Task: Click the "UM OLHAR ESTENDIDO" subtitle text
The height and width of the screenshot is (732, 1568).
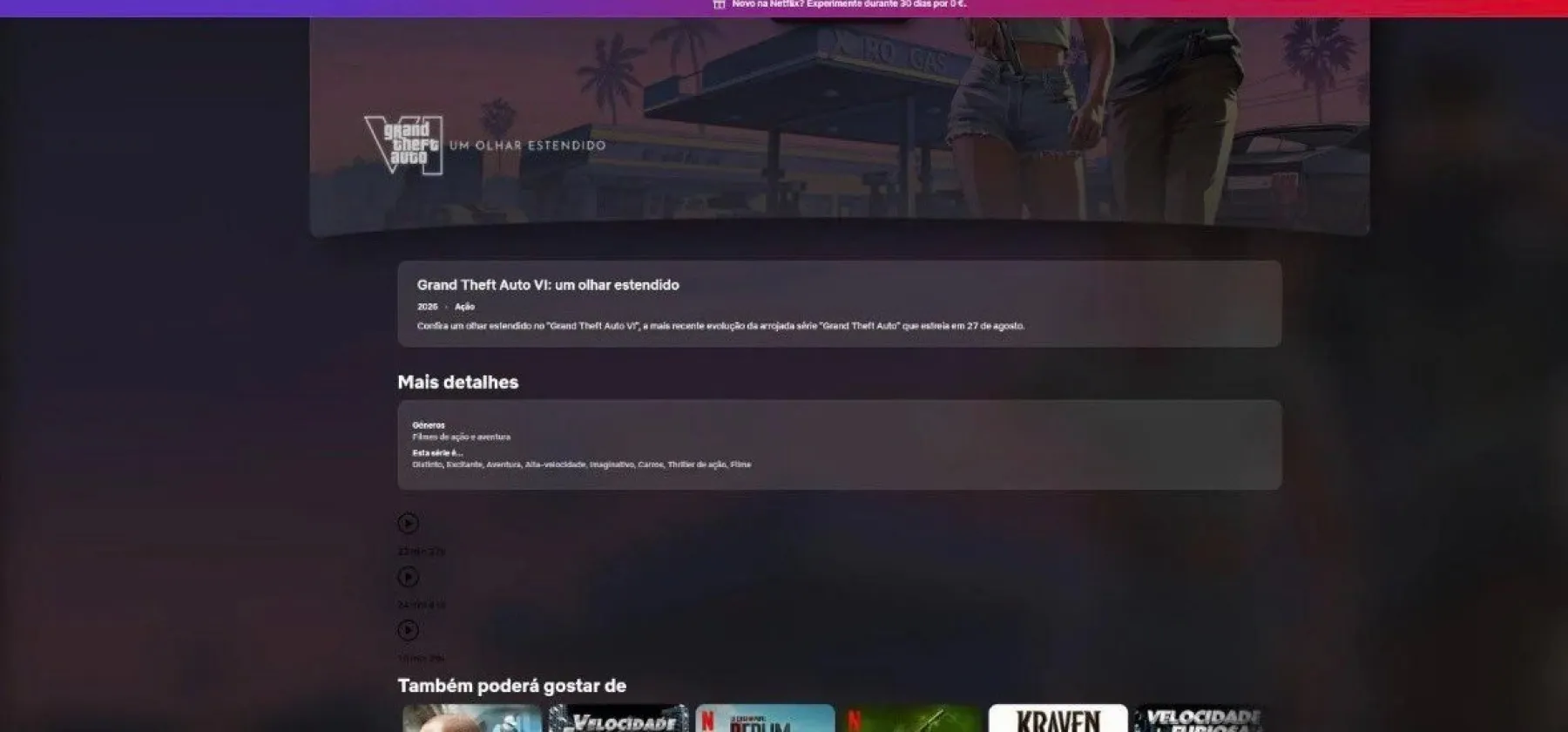Action: [527, 146]
